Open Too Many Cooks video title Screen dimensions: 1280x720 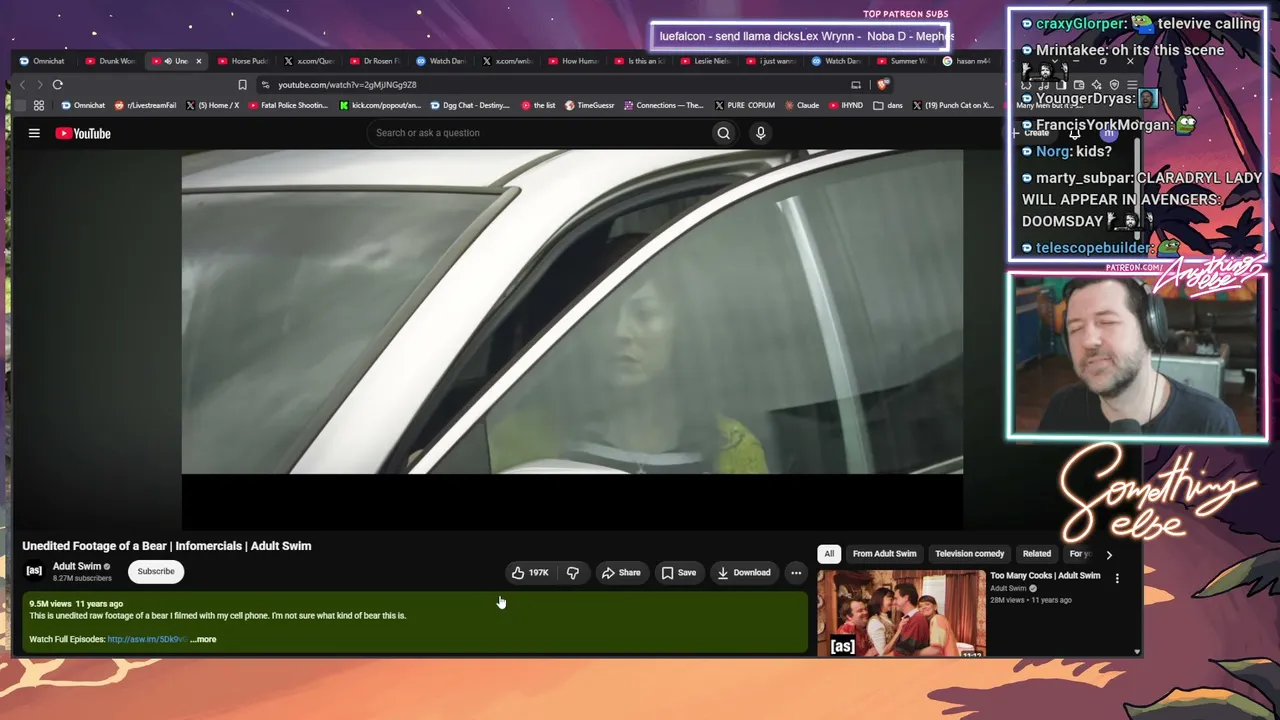coord(1045,576)
